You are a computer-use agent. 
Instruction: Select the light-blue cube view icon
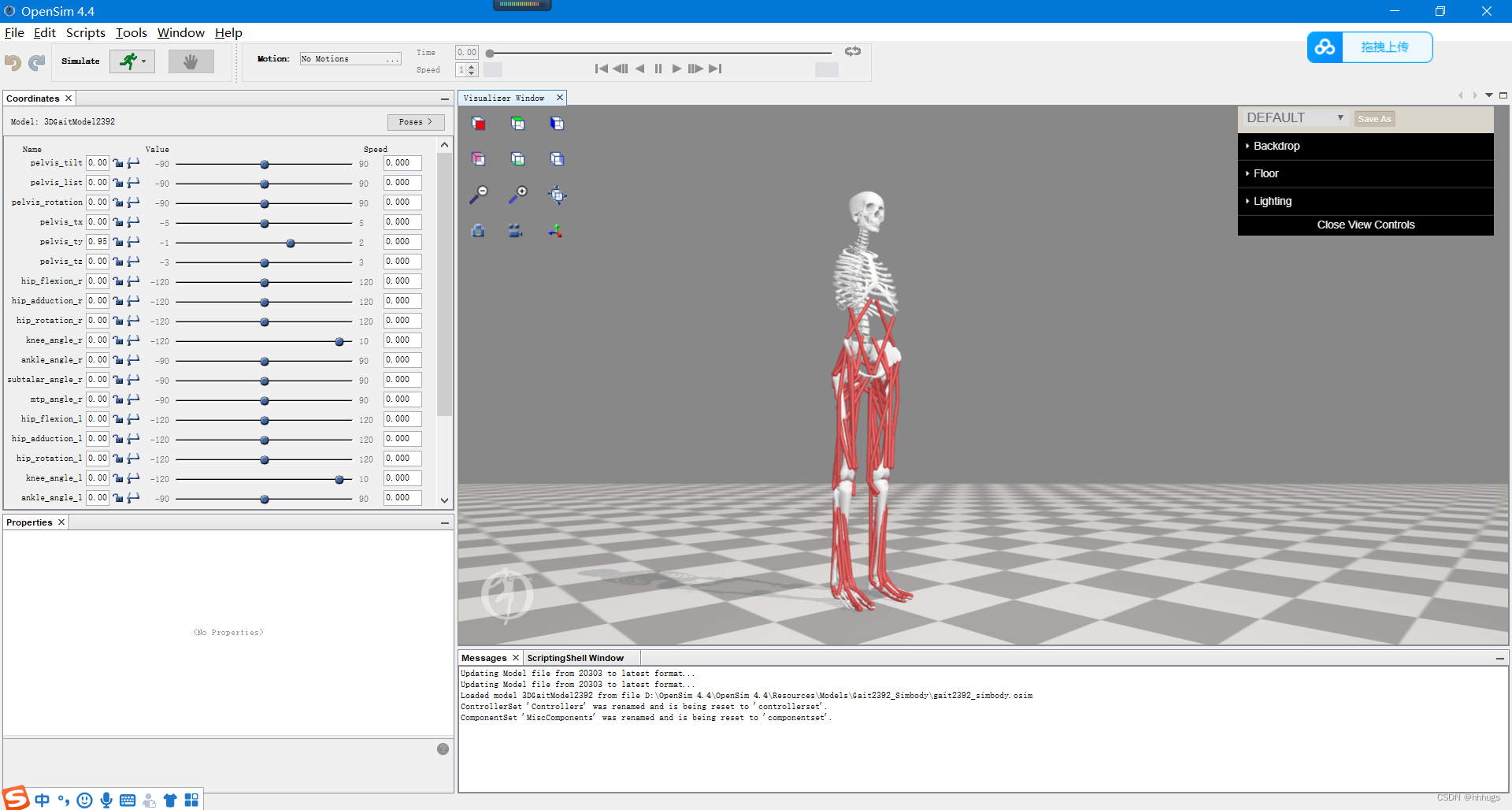point(557,158)
